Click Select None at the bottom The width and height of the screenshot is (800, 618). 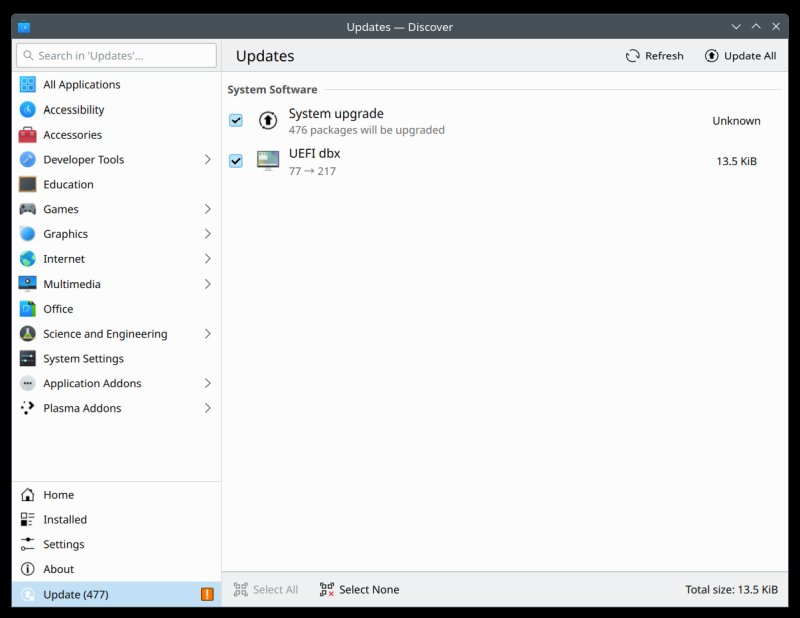[359, 590]
